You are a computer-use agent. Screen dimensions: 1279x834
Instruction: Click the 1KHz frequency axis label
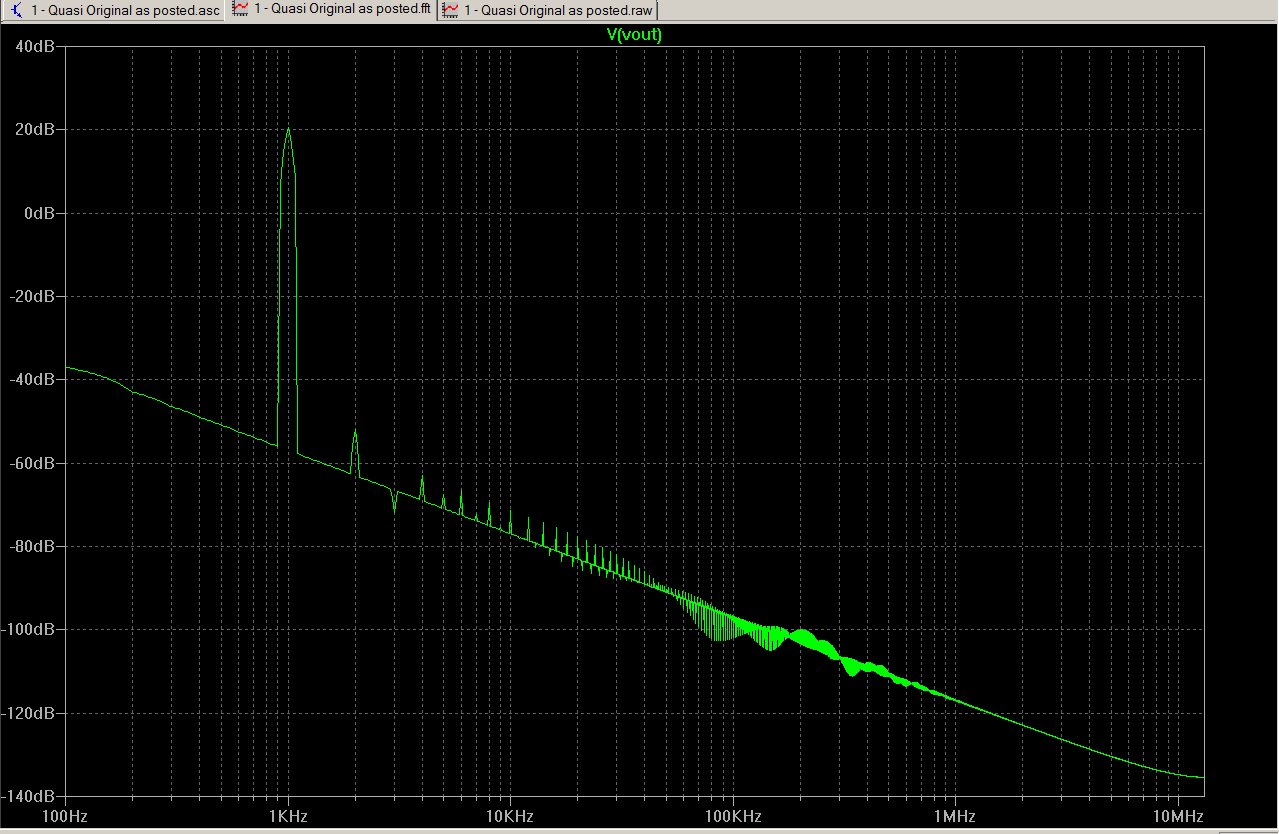click(x=290, y=817)
